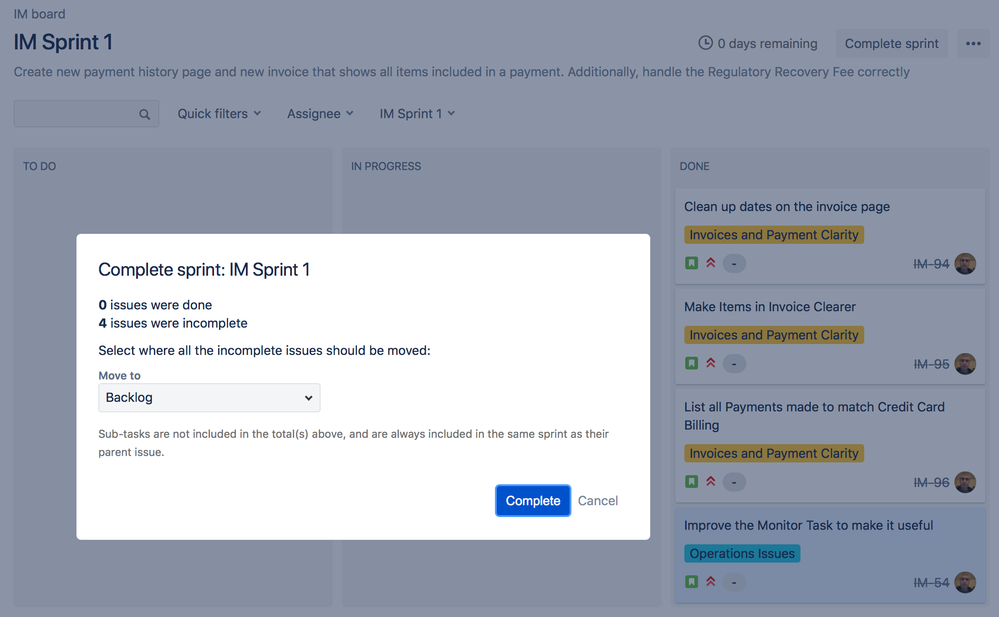Image resolution: width=999 pixels, height=617 pixels.
Task: Click the IM Sprint 1 page title
Action: click(x=63, y=42)
